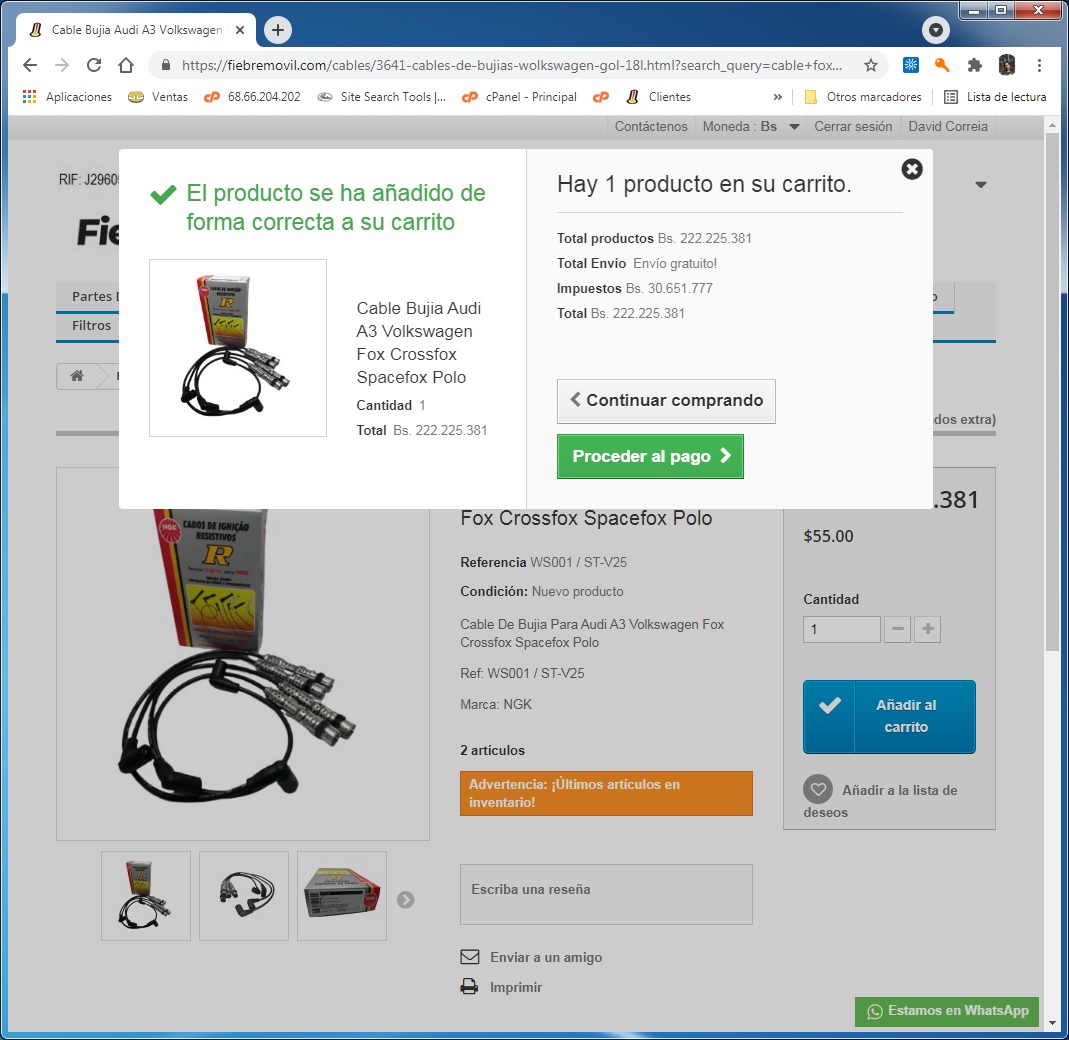Bookmark this page with star icon
The height and width of the screenshot is (1040, 1069).
(871, 65)
